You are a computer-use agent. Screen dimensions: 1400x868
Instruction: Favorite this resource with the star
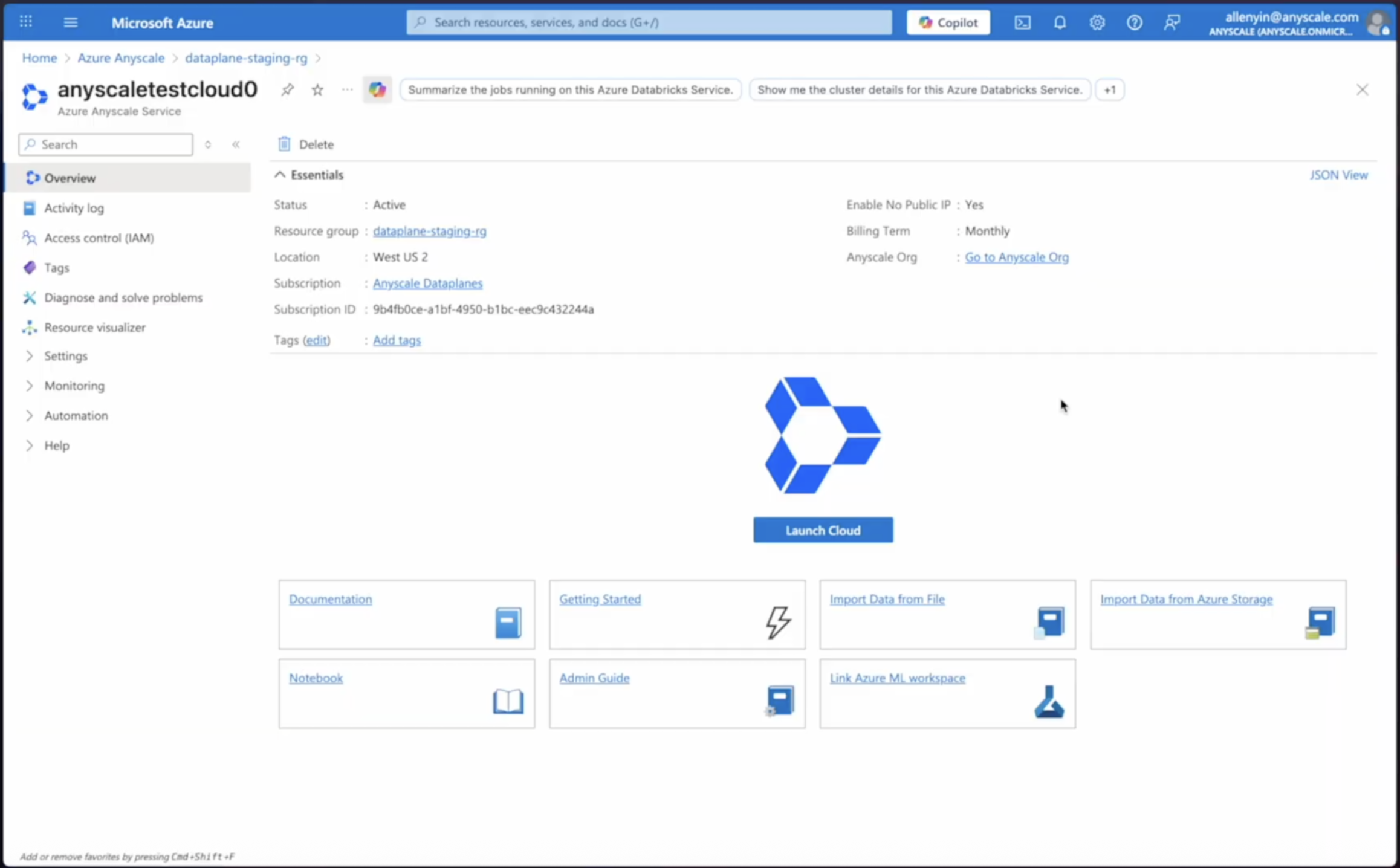[x=317, y=89]
